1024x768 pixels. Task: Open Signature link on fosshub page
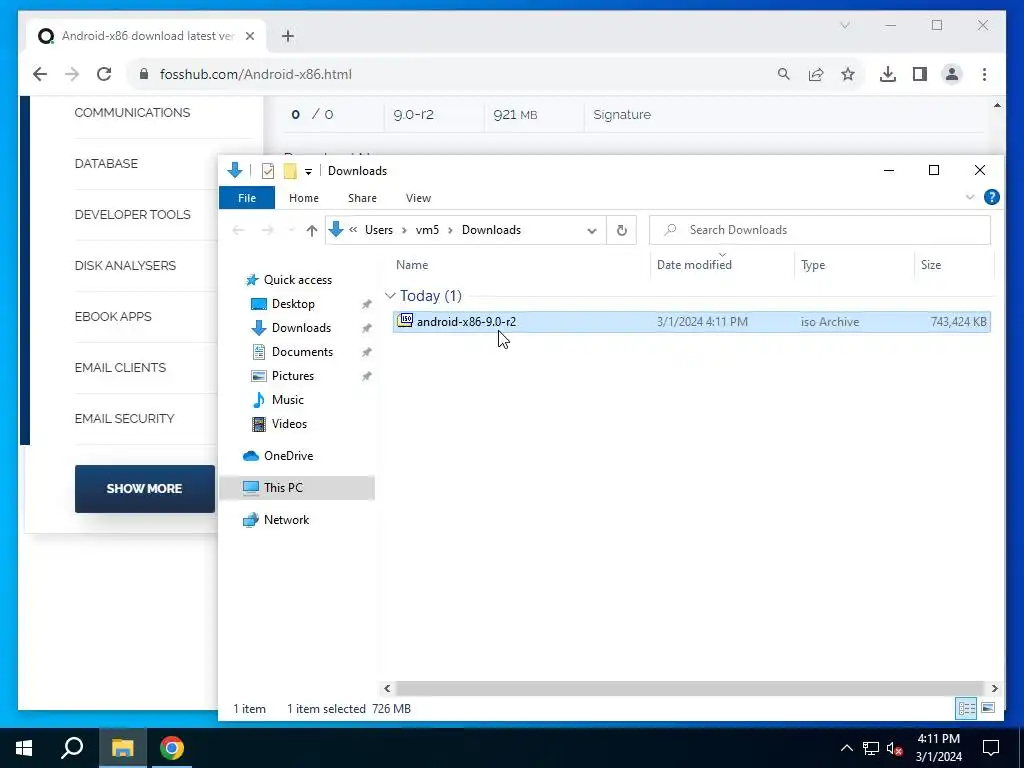(x=622, y=115)
